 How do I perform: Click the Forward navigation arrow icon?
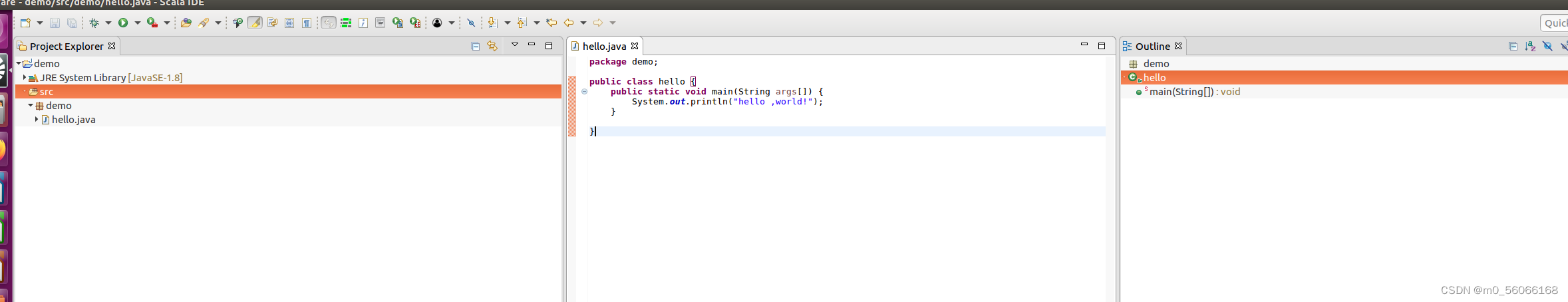point(598,23)
